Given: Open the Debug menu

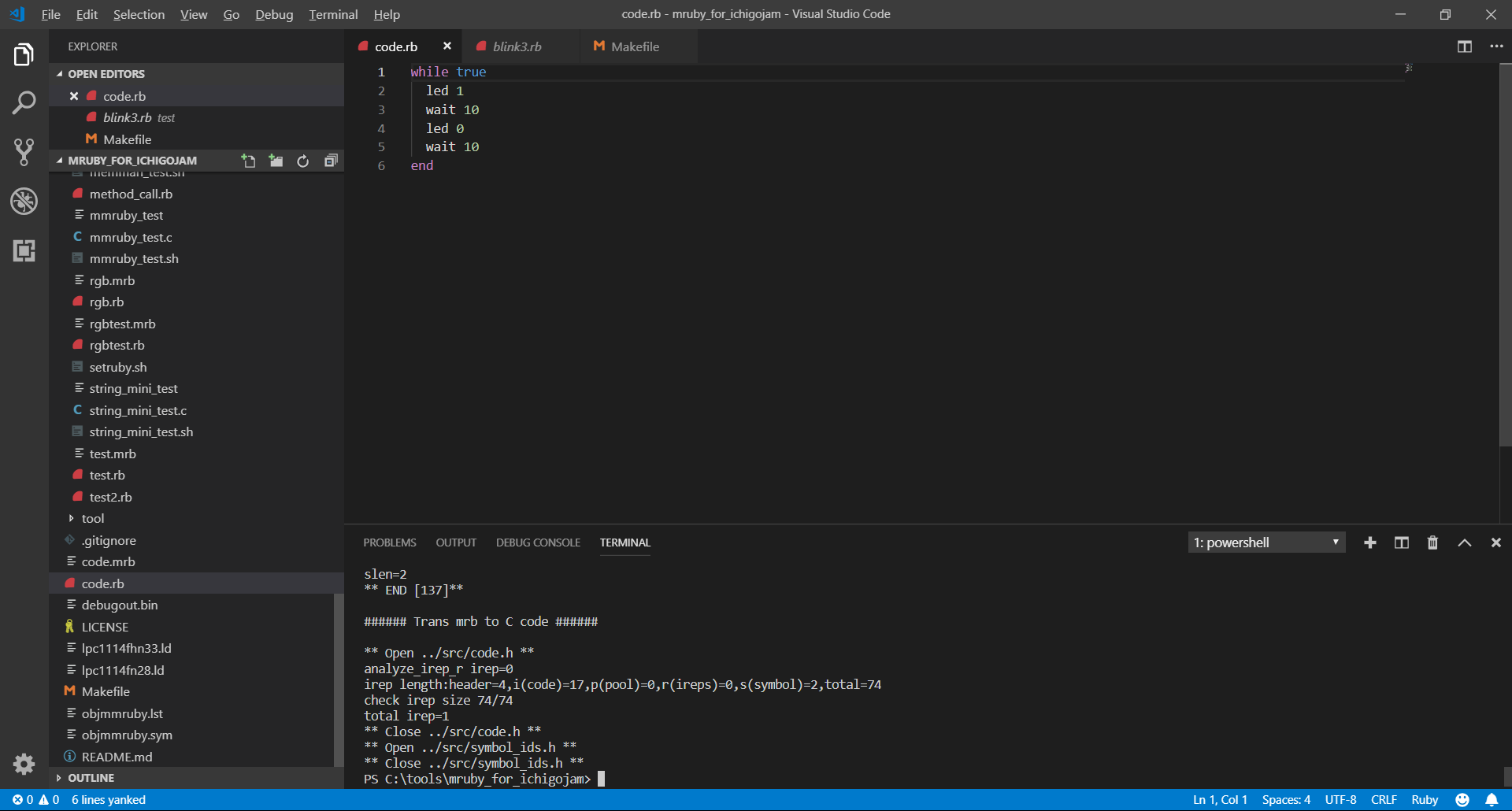Looking at the screenshot, I should (274, 14).
